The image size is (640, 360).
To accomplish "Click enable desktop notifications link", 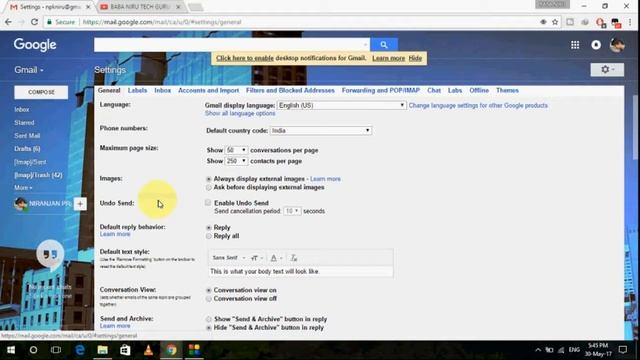I will tap(245, 58).
